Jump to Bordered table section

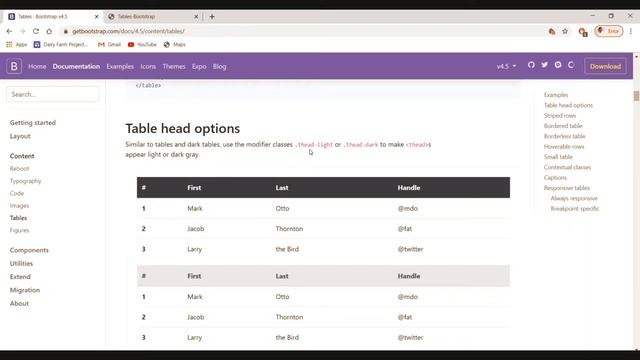click(x=563, y=126)
